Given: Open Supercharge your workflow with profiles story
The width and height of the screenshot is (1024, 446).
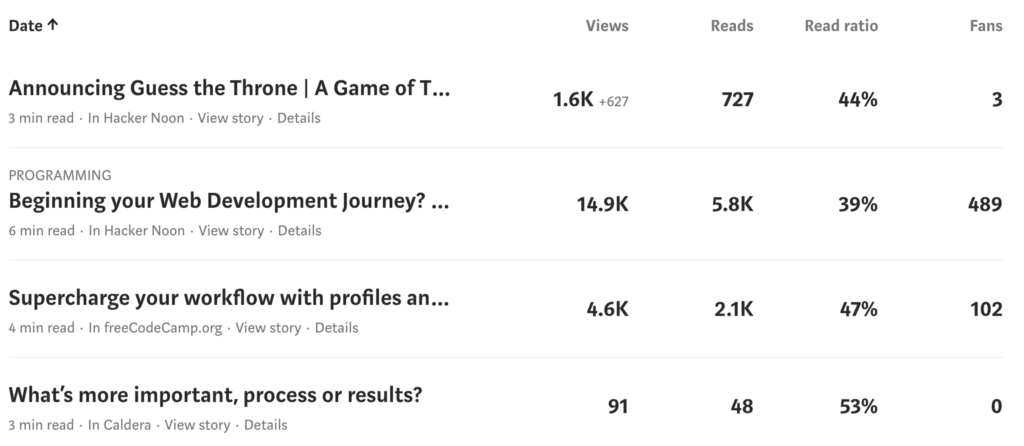Looking at the screenshot, I should point(229,299).
